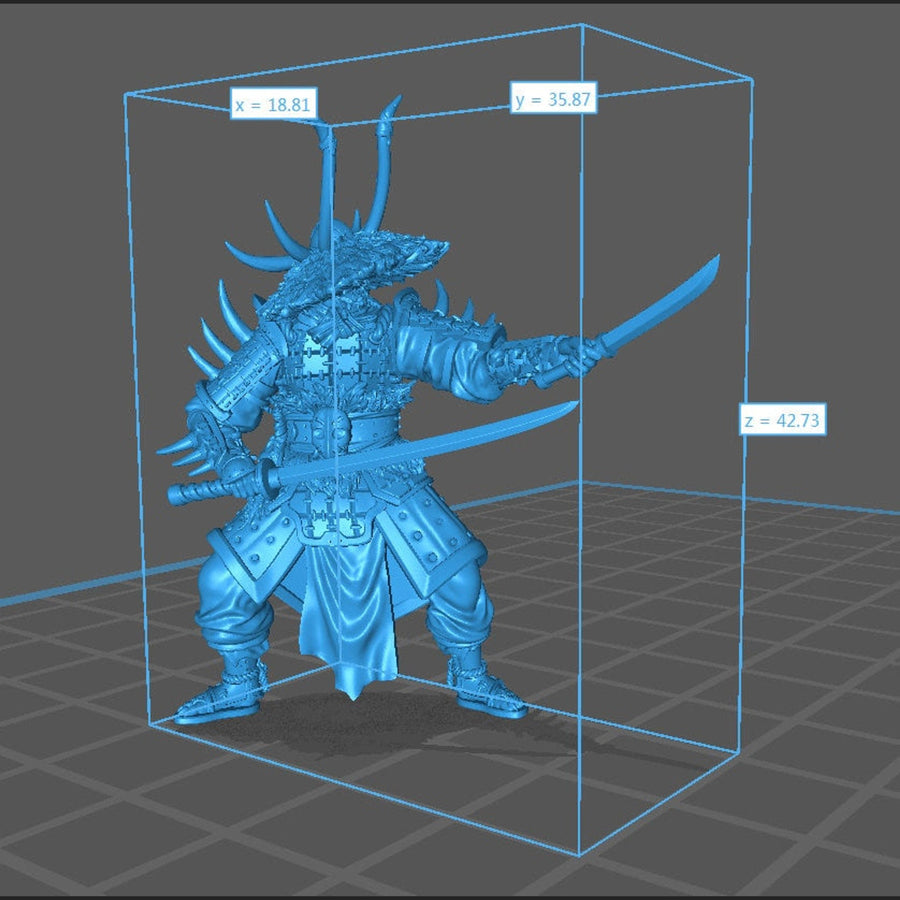Click the x = 18.81 dimension label
900x900 pixels.
point(275,104)
